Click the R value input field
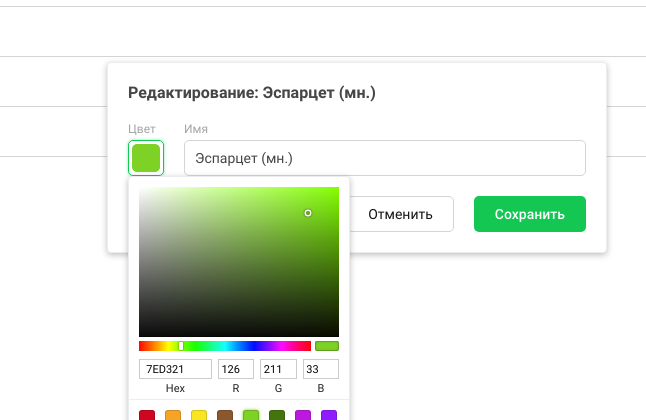The width and height of the screenshot is (646, 420). pos(236,369)
